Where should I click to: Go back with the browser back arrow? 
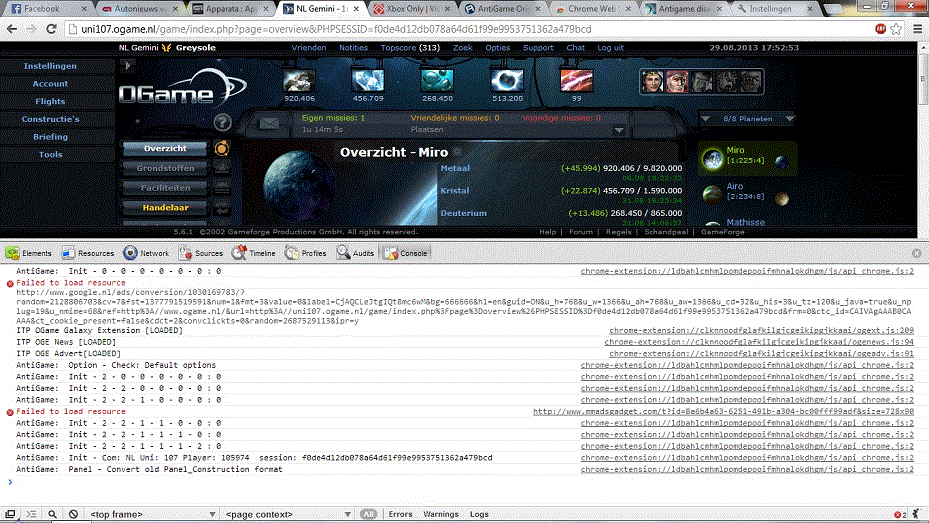coord(12,29)
